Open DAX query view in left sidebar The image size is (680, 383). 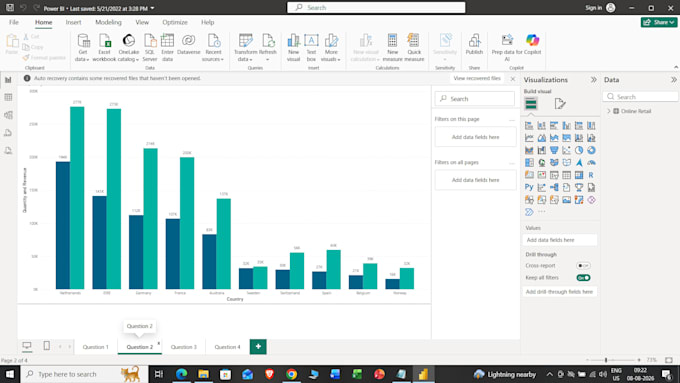coord(8,133)
